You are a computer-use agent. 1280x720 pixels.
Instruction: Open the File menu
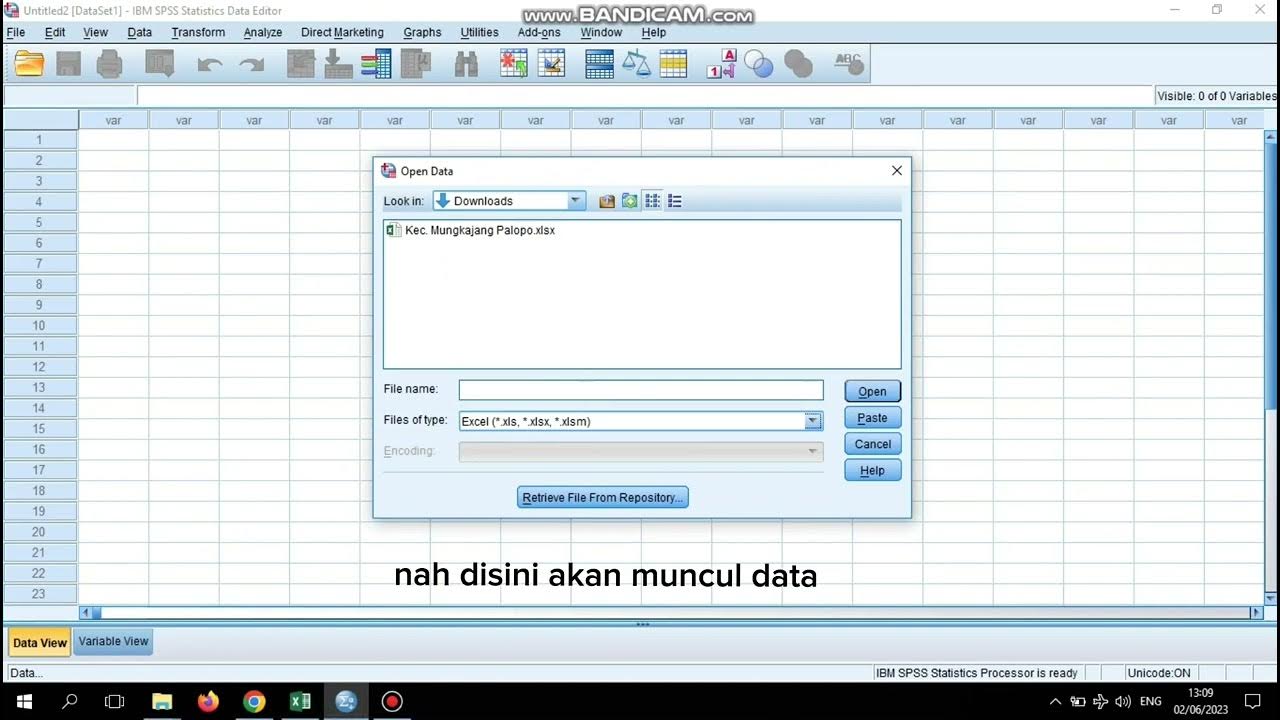(16, 32)
